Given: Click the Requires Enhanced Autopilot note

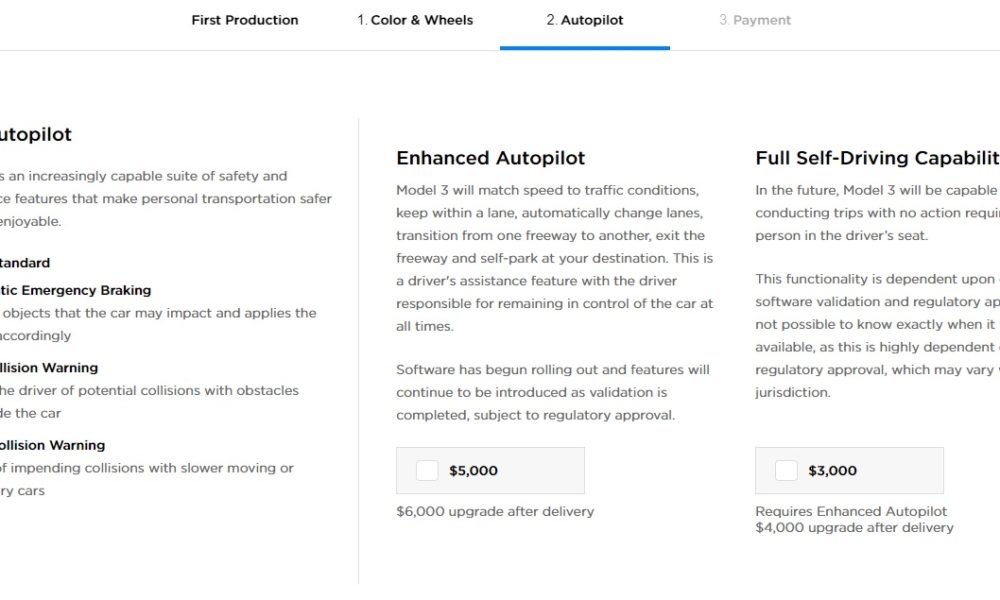Looking at the screenshot, I should click(x=851, y=511).
